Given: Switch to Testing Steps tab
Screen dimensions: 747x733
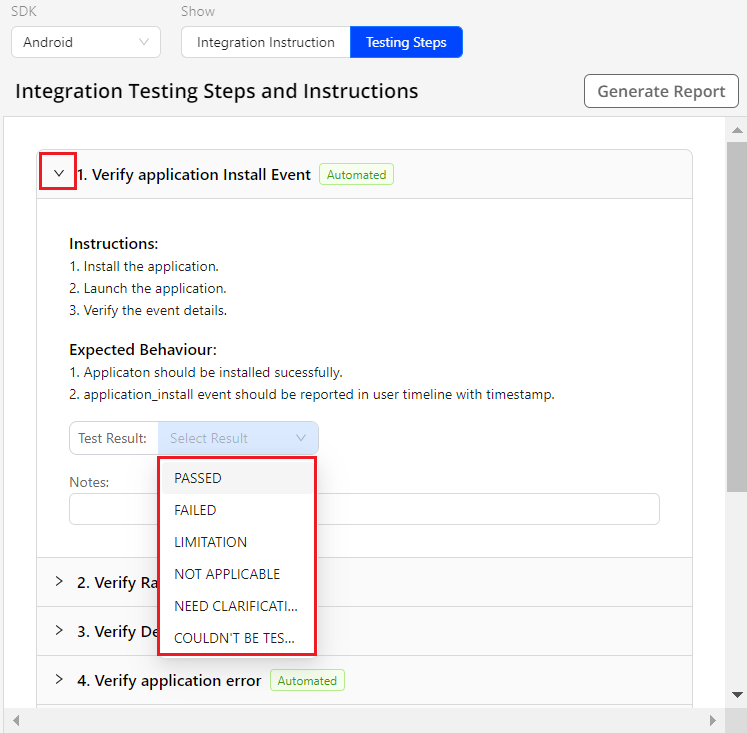Looking at the screenshot, I should (x=406, y=42).
